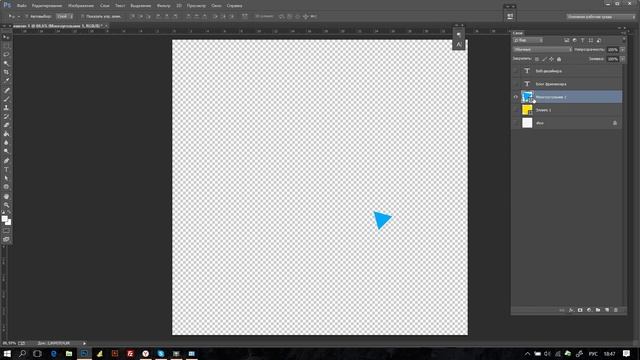This screenshot has height=360, width=640.
Task: Select the Eyedropper tool
Action: (6, 80)
